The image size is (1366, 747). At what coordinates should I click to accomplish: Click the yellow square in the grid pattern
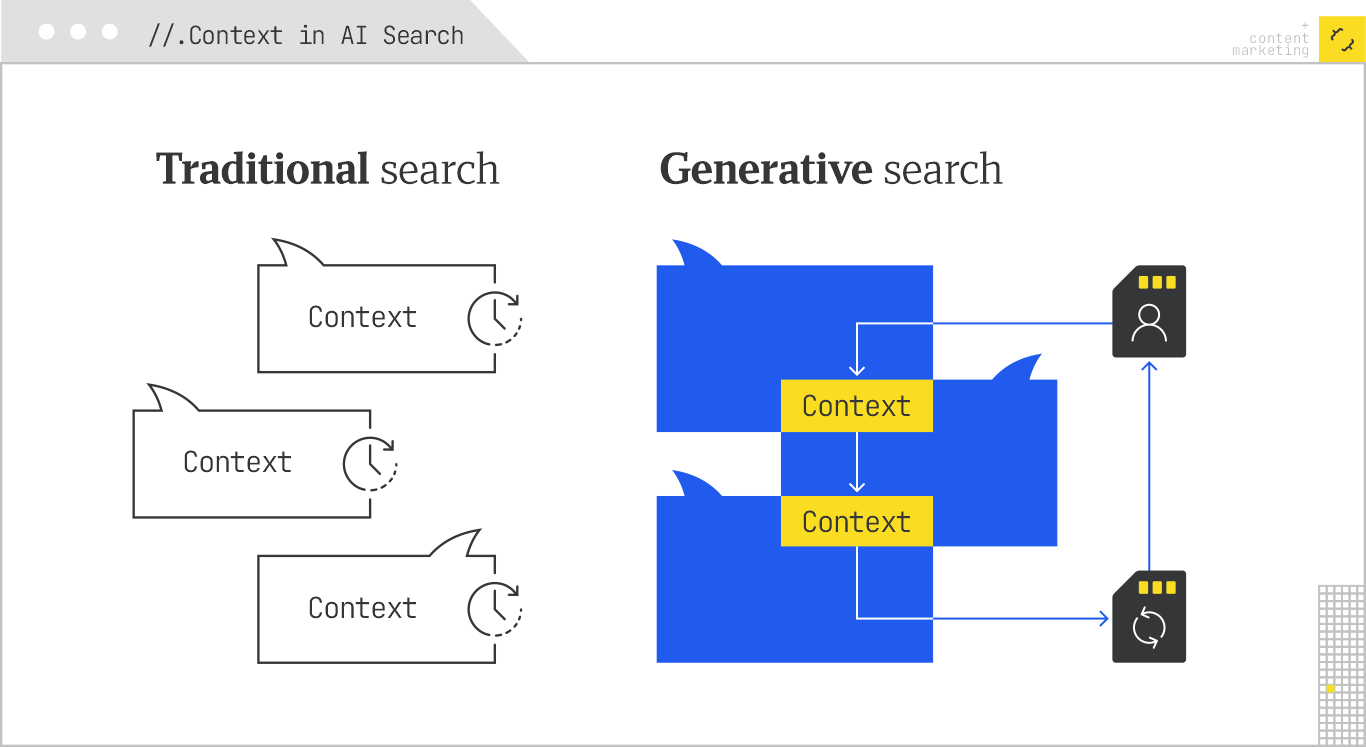tap(1330, 689)
